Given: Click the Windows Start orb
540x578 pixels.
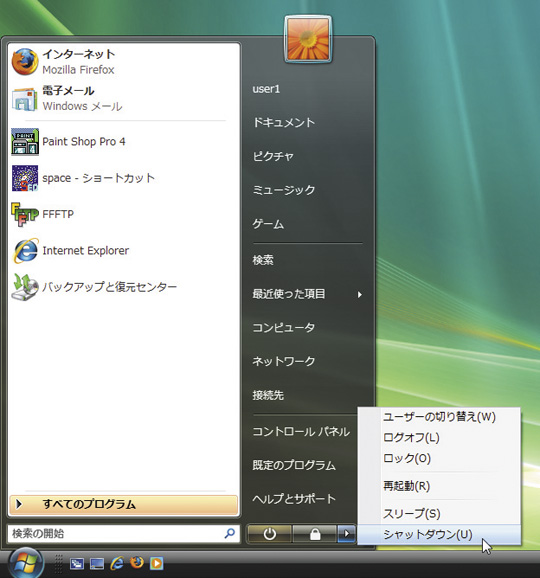Looking at the screenshot, I should (25, 563).
